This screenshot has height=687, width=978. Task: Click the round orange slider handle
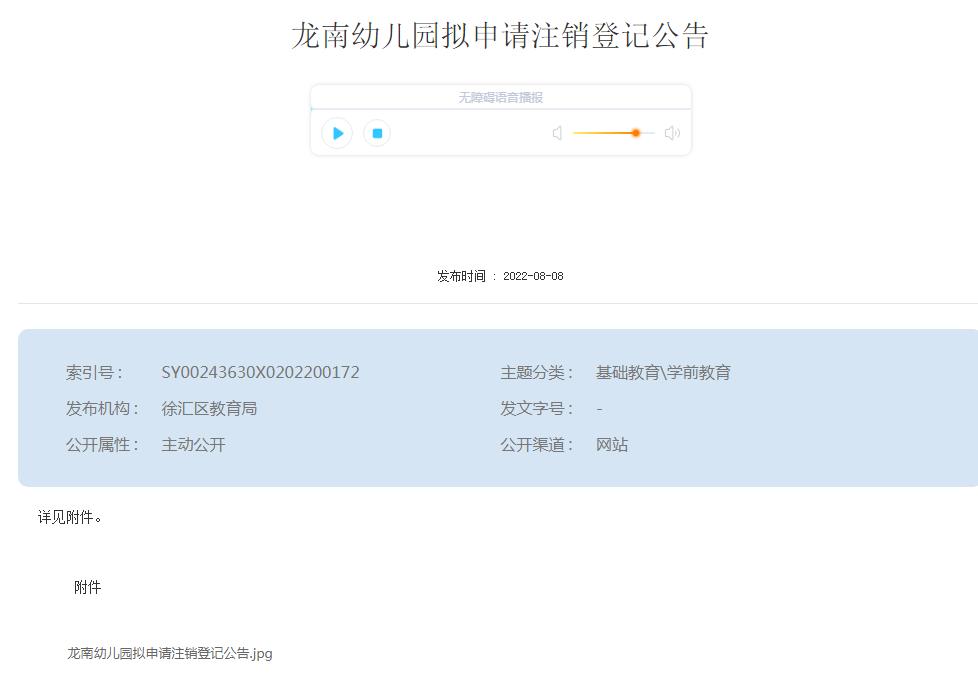coord(637,132)
